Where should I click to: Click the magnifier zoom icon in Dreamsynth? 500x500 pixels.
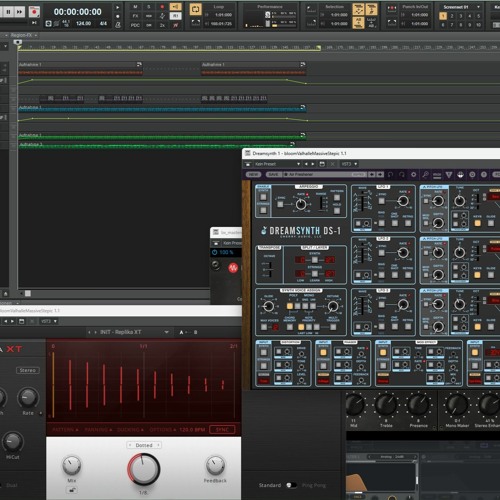click(426, 174)
